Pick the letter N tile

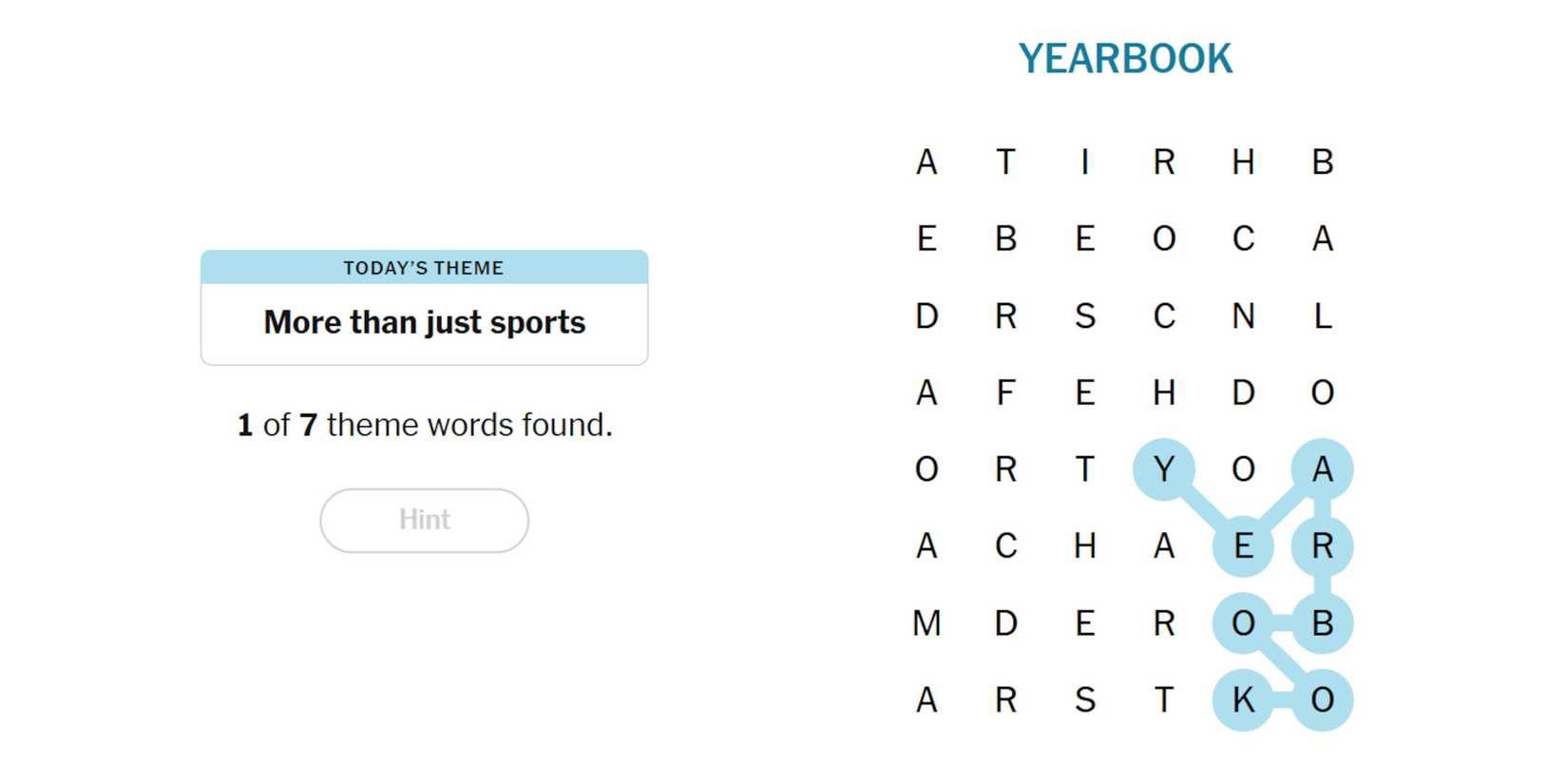pos(1243,316)
